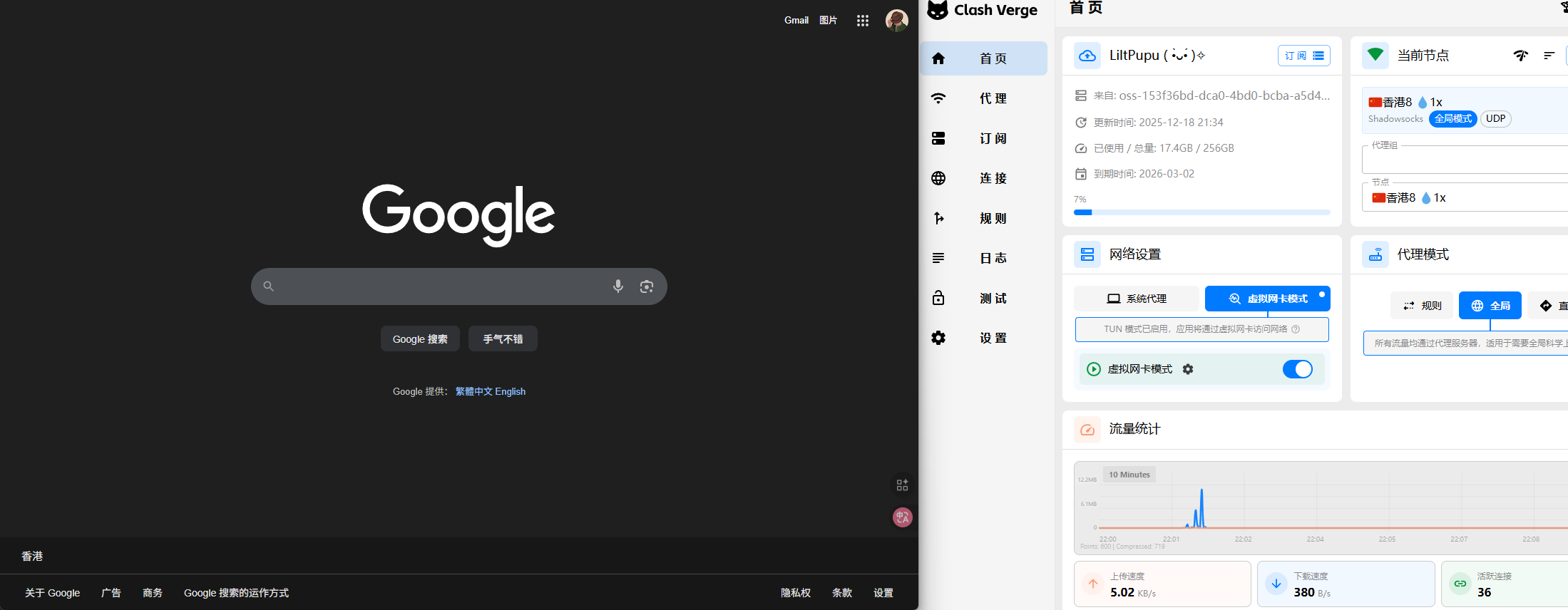
Task: Open Google Lens image search icon
Action: coord(647,286)
